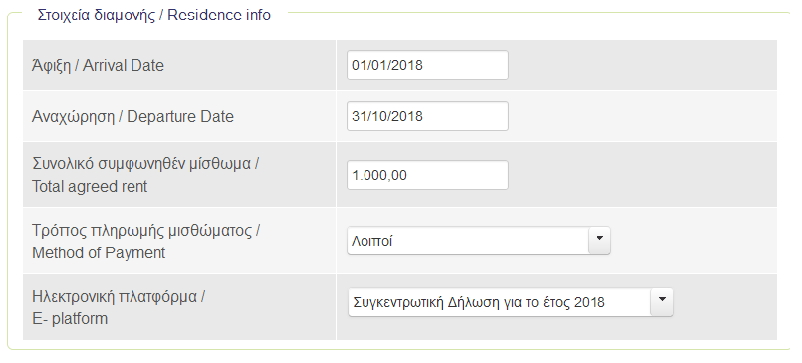Click the Στοιχεία διαμονής / Residence info legend
This screenshot has height=363, width=802.
pyautogui.click(x=154, y=15)
